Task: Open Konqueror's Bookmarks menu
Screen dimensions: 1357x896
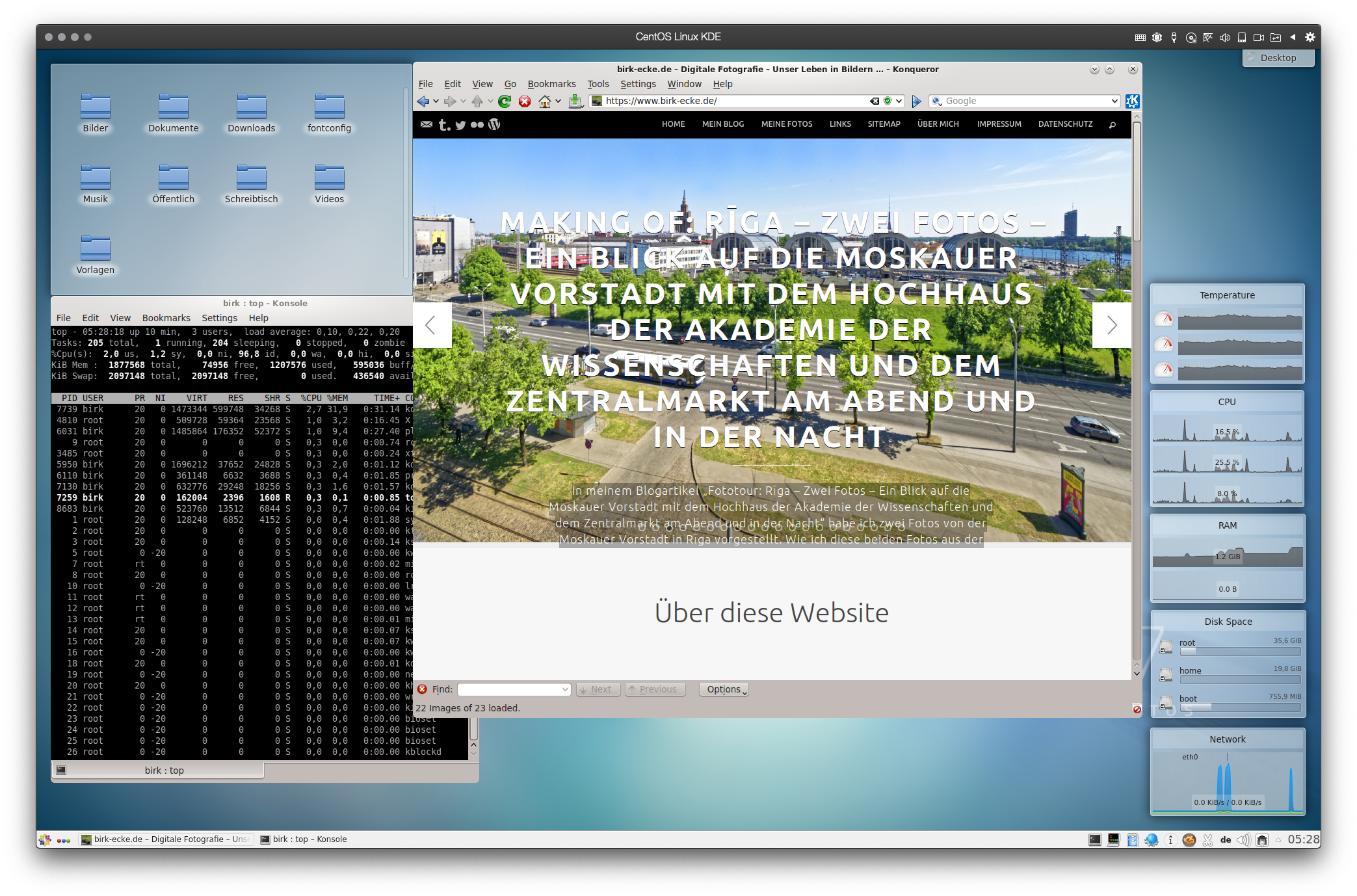Action: [x=551, y=84]
